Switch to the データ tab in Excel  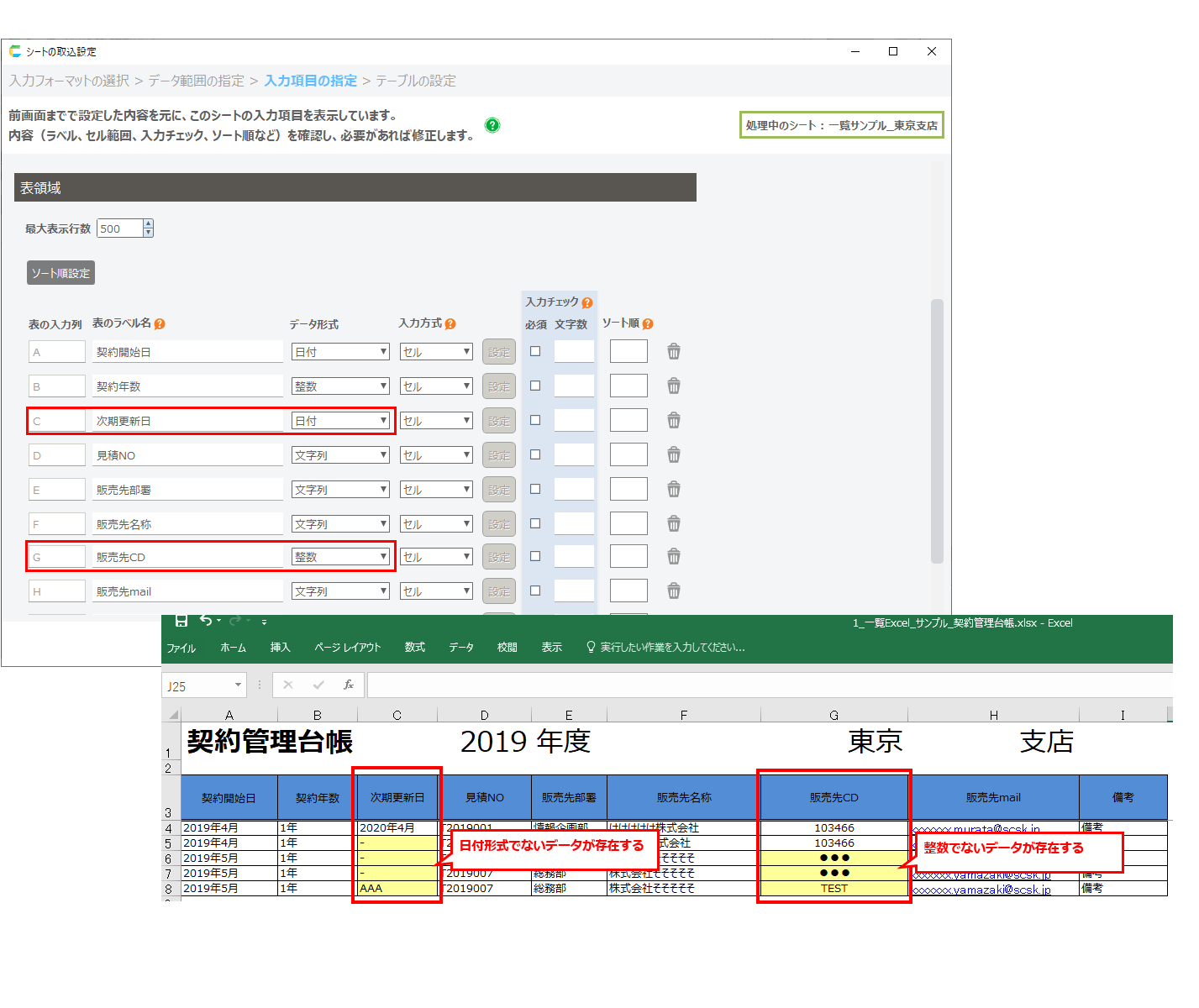click(460, 648)
